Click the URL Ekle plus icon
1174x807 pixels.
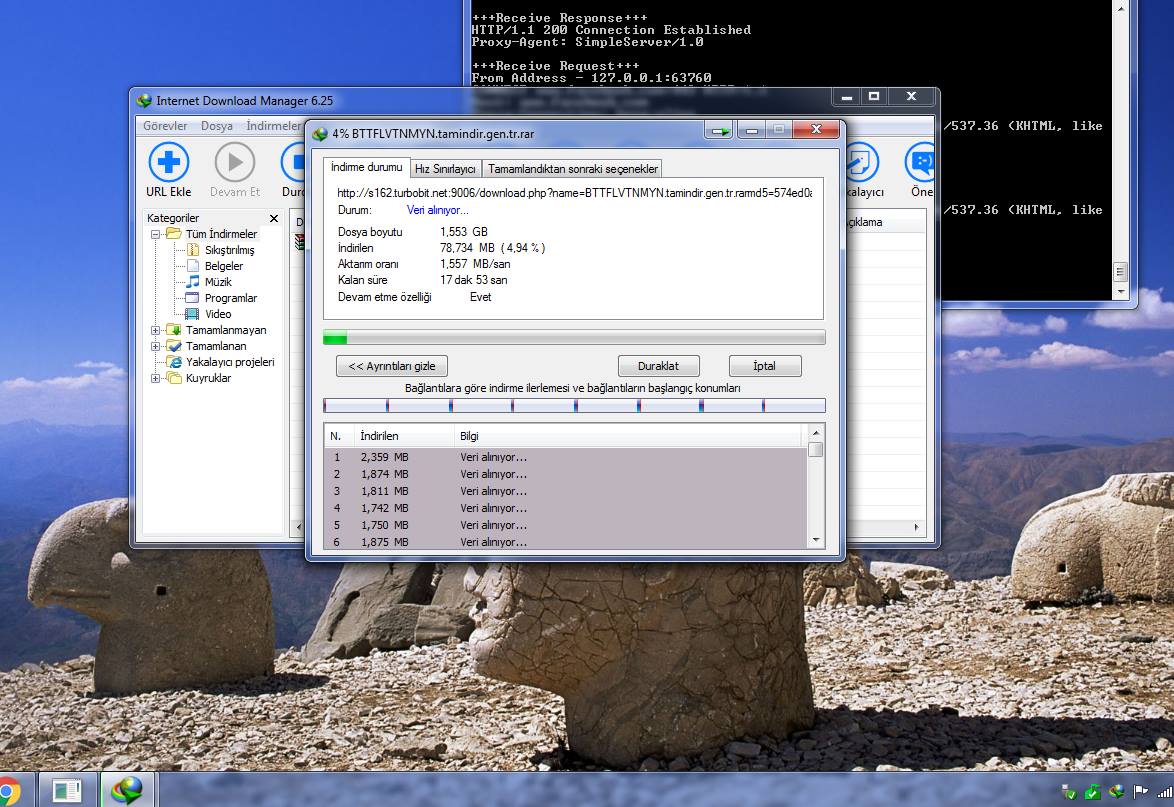[168, 161]
